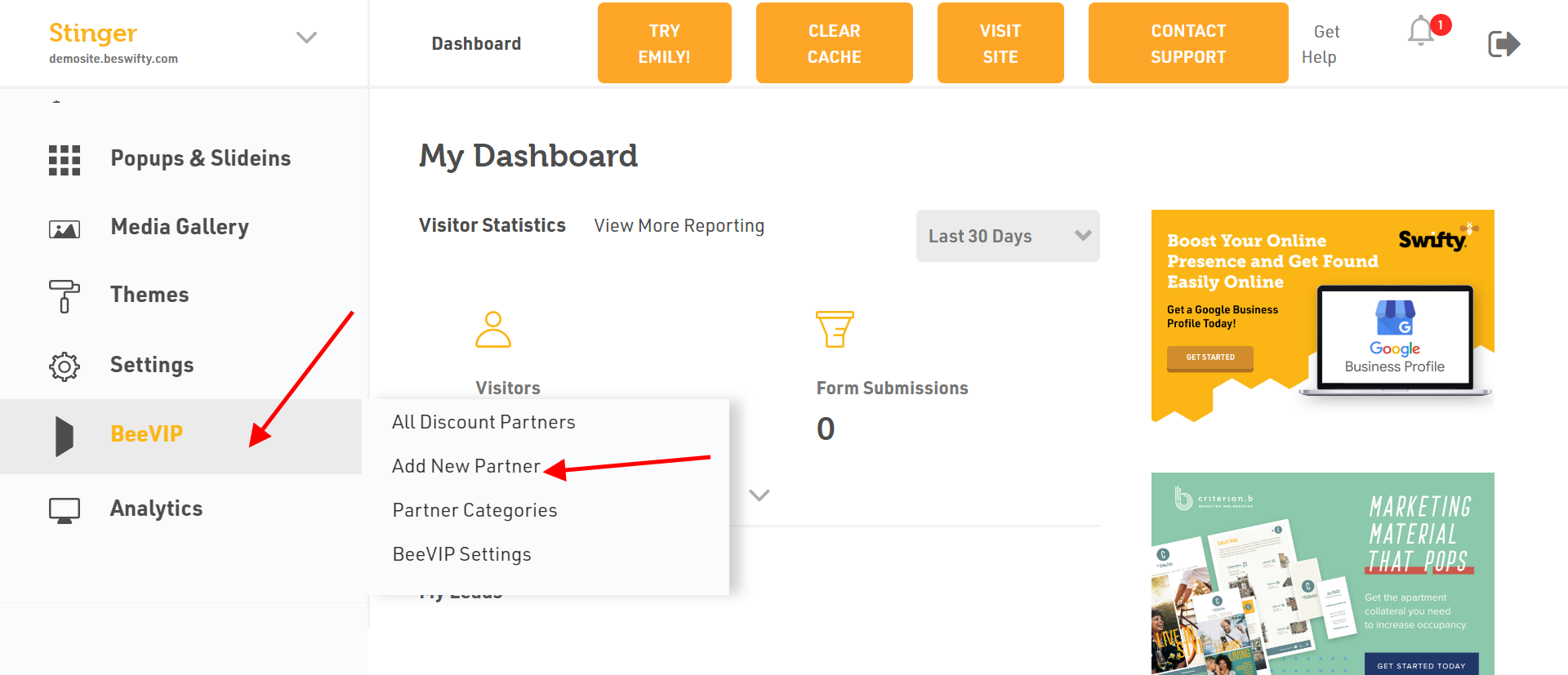Click the Form Submissions funnel icon
This screenshot has height=675, width=1568.
coord(835,329)
